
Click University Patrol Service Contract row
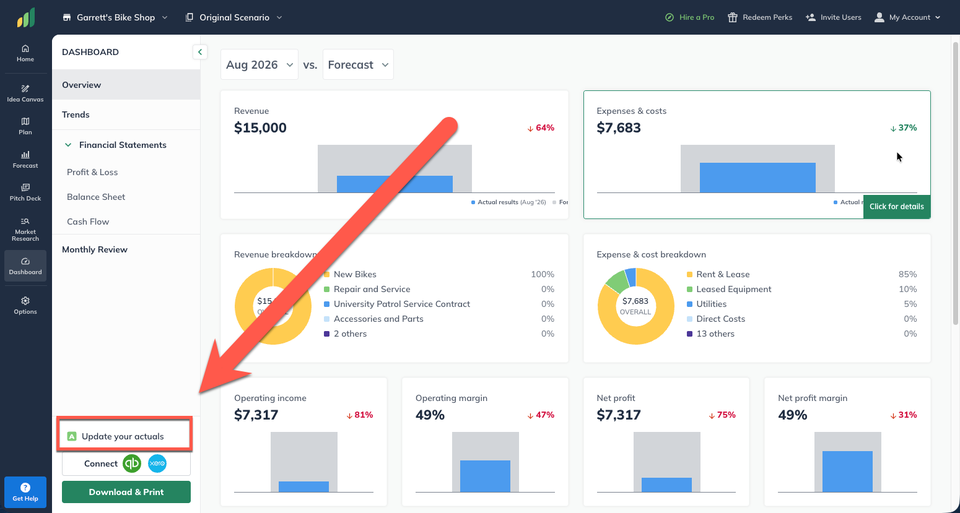tap(439, 304)
